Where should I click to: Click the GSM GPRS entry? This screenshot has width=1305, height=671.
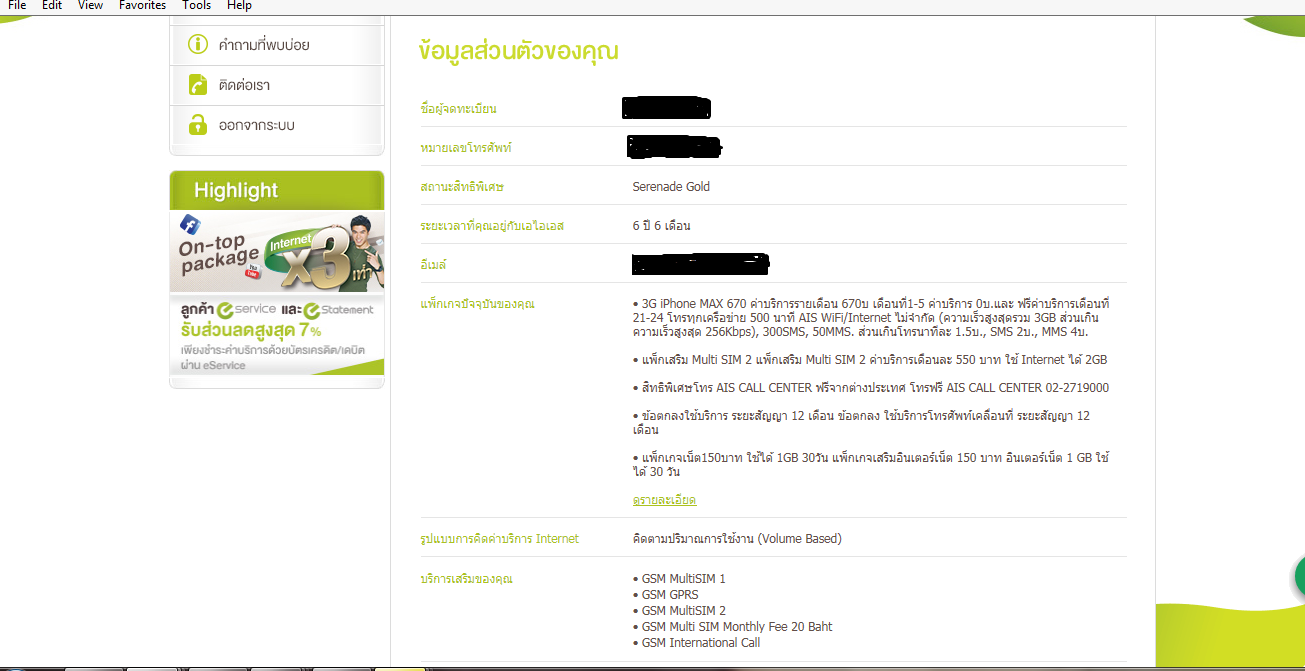[670, 595]
